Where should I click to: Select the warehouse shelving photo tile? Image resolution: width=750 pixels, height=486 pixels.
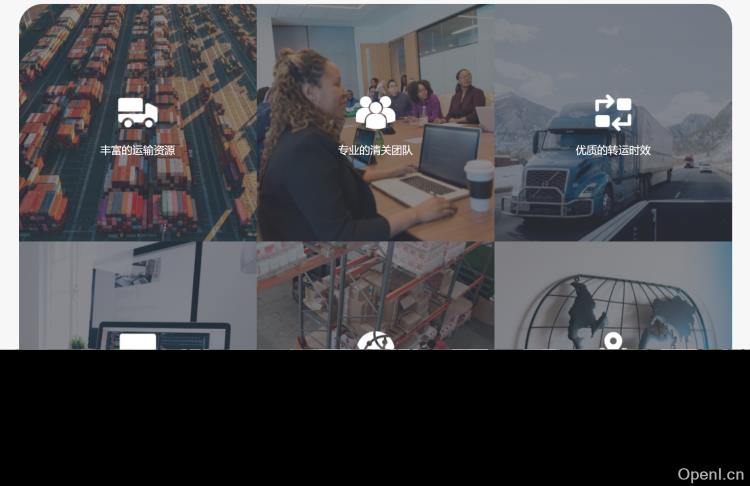tap(375, 295)
